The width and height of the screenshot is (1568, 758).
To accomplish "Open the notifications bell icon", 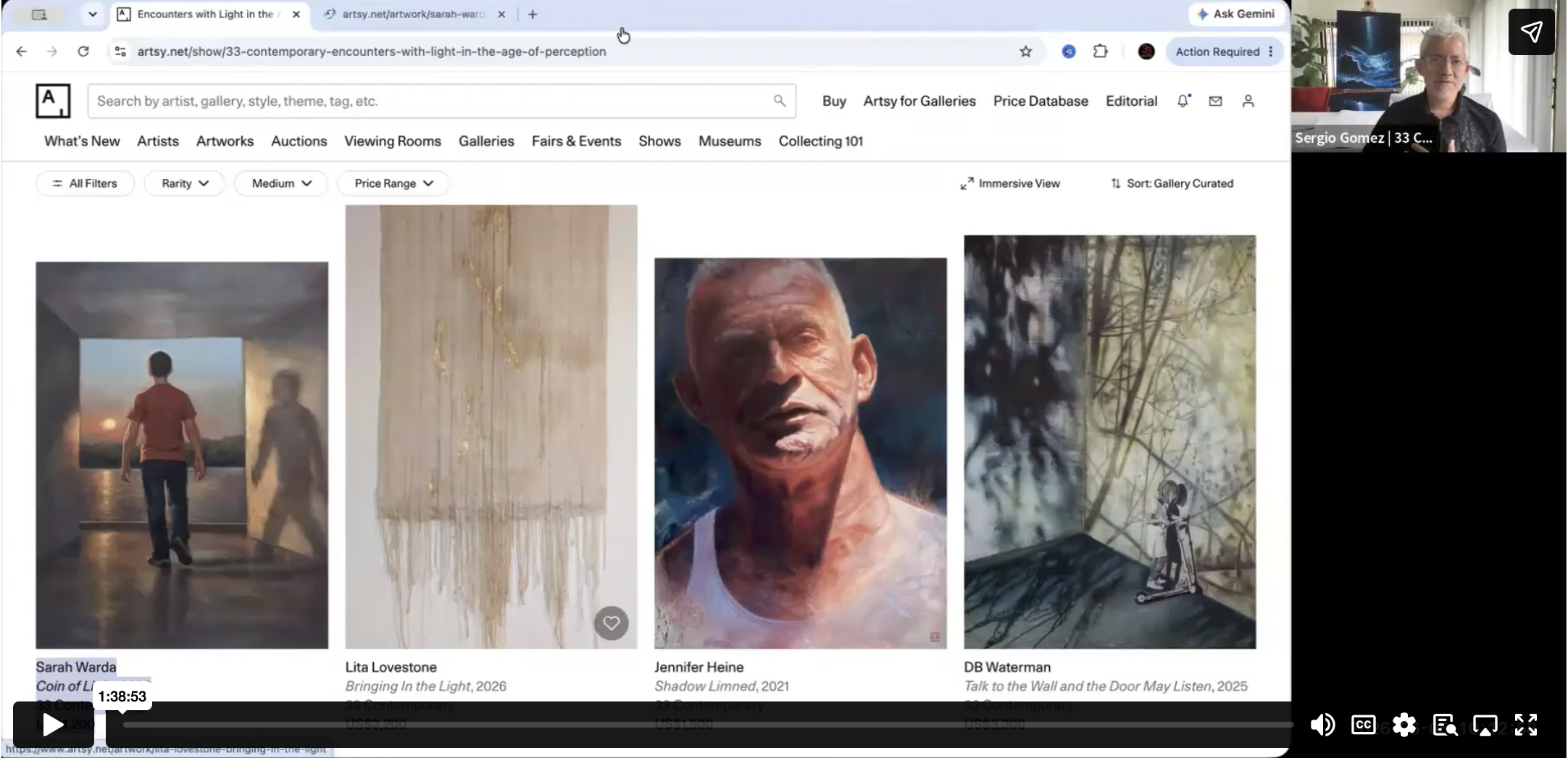I will [x=1183, y=101].
